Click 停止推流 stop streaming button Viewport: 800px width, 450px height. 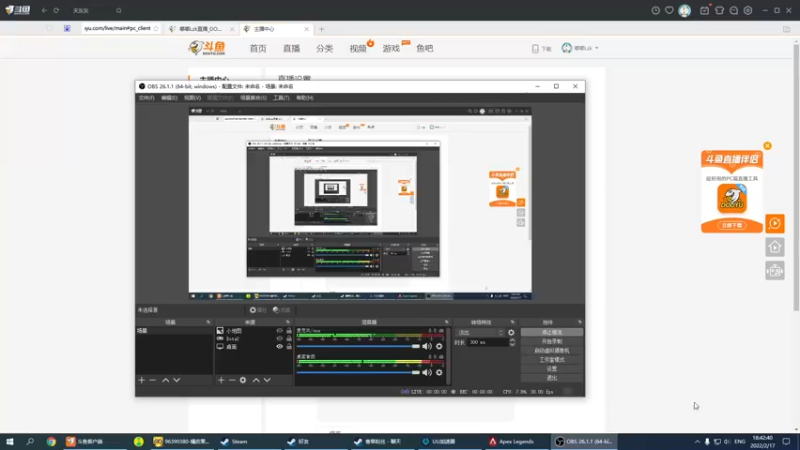tap(552, 332)
